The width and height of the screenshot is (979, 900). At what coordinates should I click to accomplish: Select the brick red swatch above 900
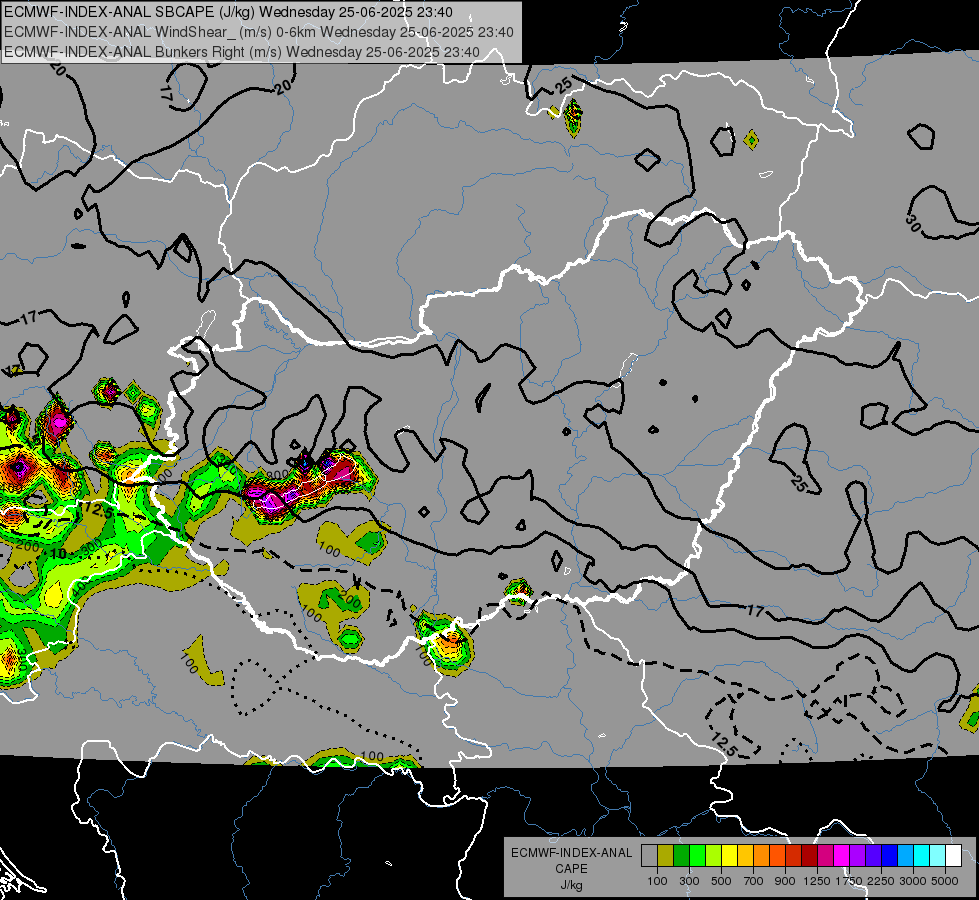(x=794, y=855)
